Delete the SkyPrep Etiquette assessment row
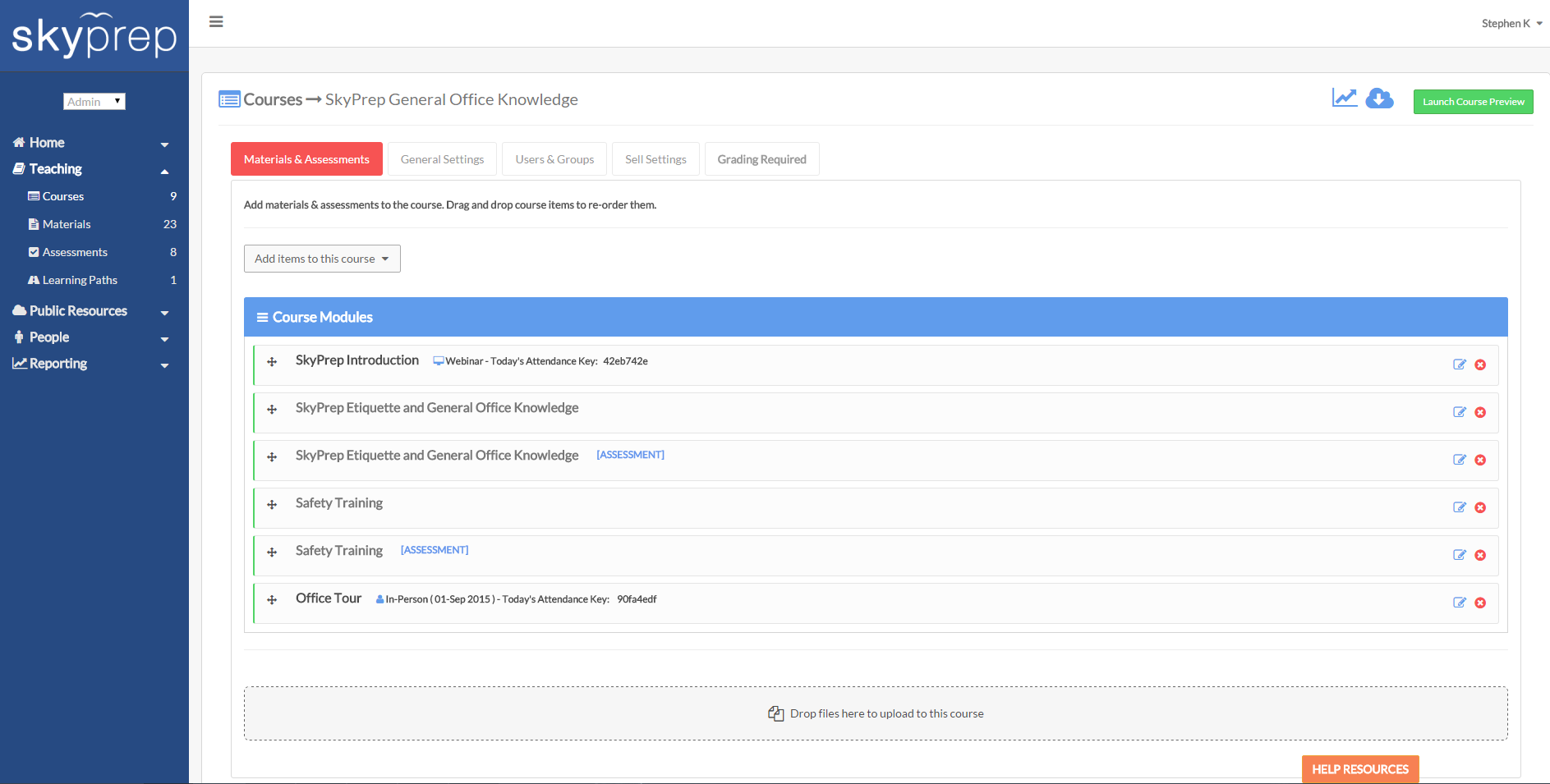Image resolution: width=1550 pixels, height=784 pixels. click(1480, 460)
